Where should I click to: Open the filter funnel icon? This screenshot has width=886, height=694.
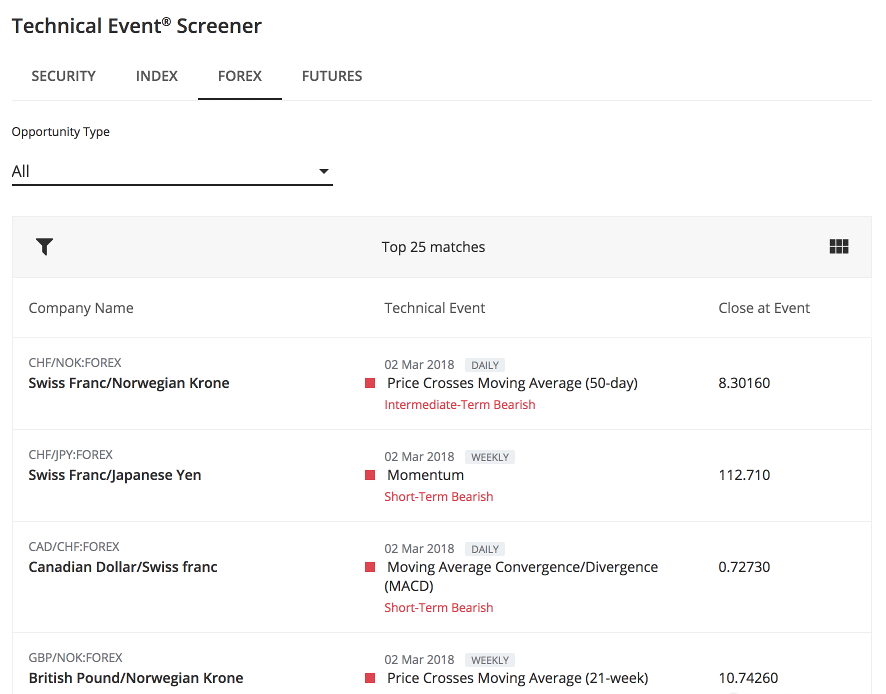click(44, 246)
